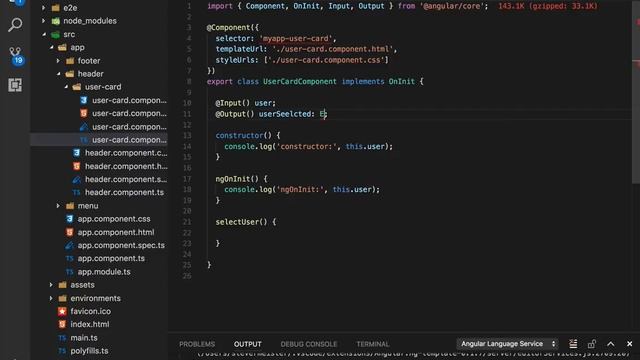
Task: Open the Extensions view icon
Action: (x=15, y=85)
